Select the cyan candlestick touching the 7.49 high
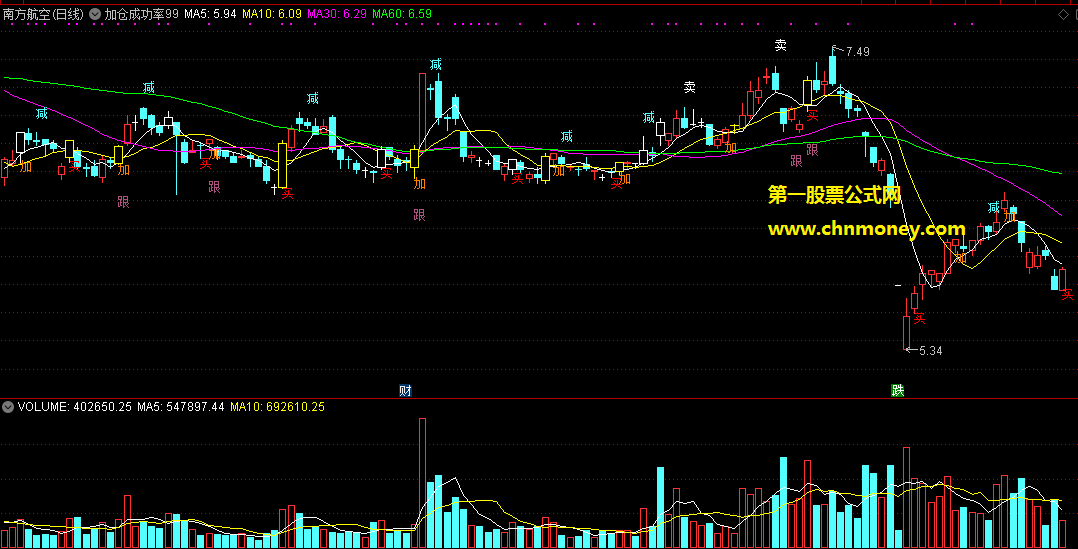Viewport: 1078px width, 549px height. [833, 69]
